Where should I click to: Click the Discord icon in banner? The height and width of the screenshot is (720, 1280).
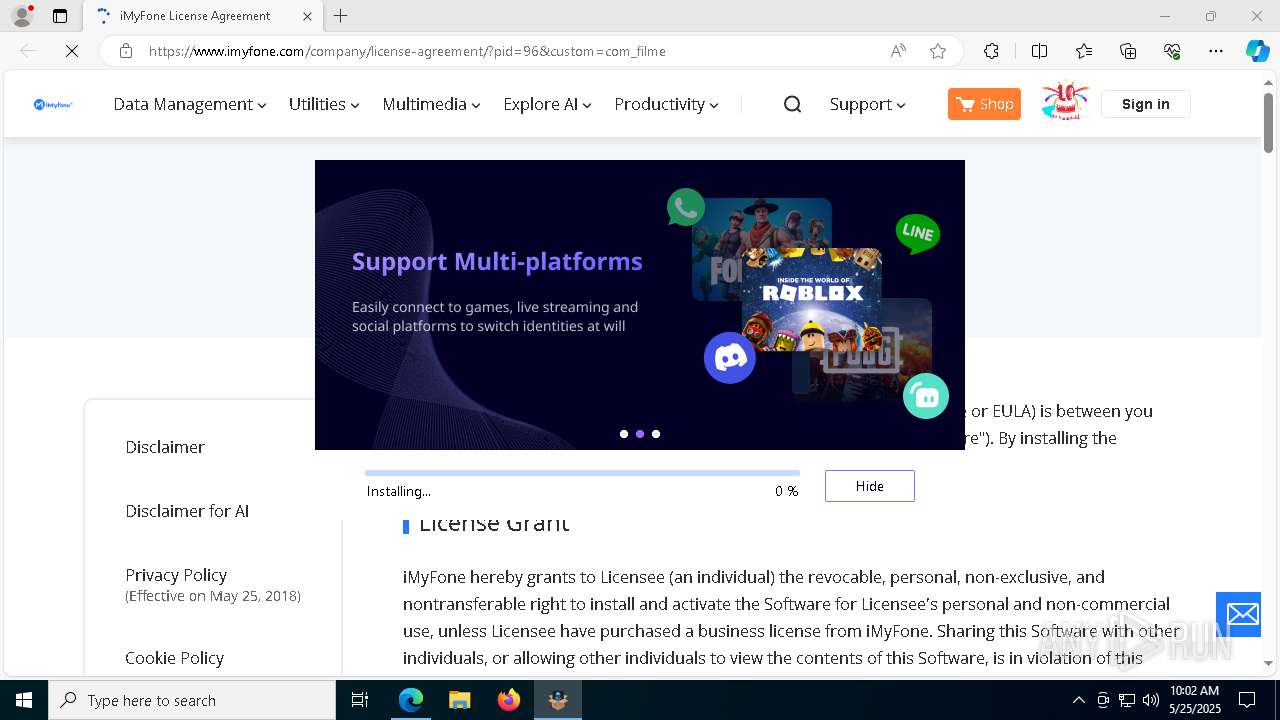point(729,358)
